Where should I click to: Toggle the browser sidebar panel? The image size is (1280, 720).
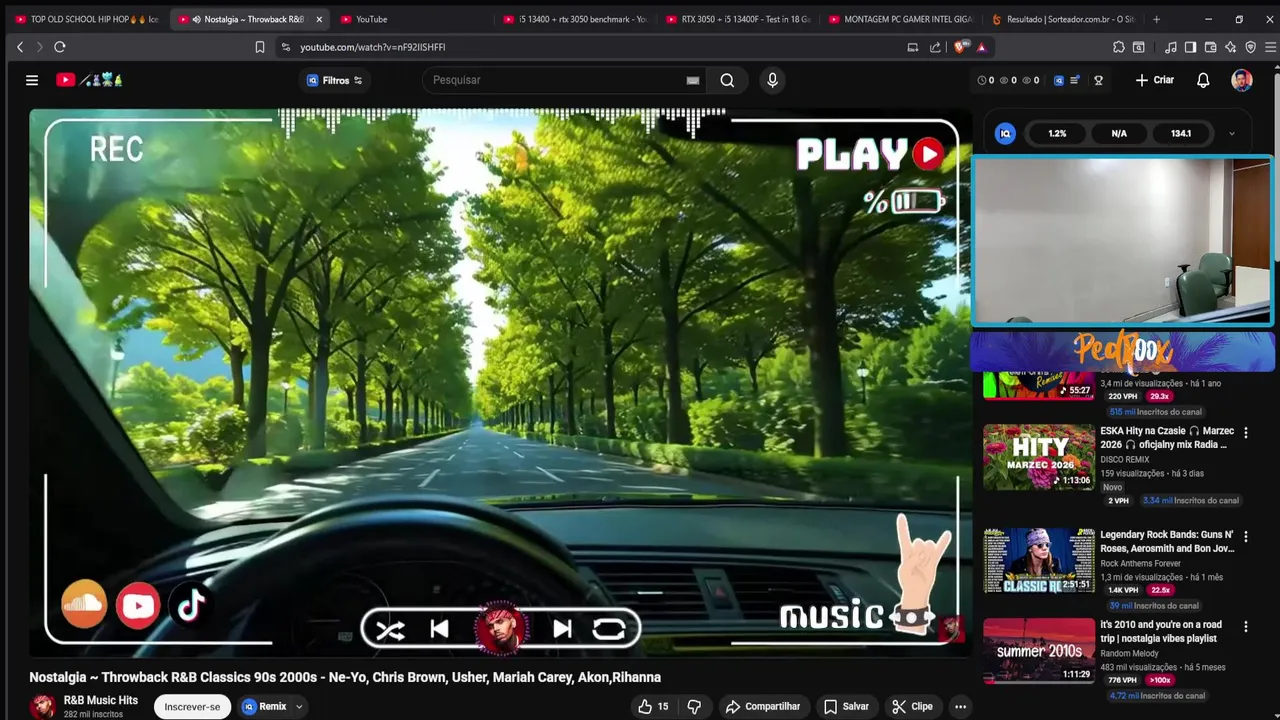[1190, 47]
